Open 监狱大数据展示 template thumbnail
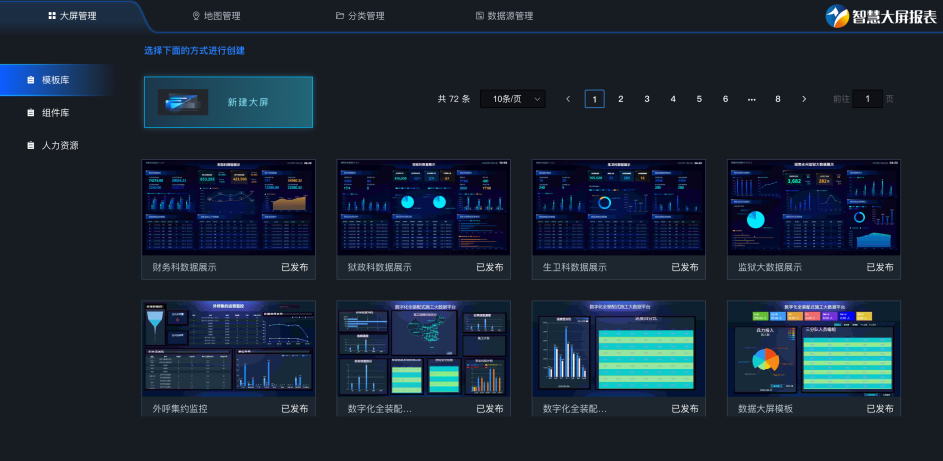Viewport: 943px width, 461px height. [814, 207]
